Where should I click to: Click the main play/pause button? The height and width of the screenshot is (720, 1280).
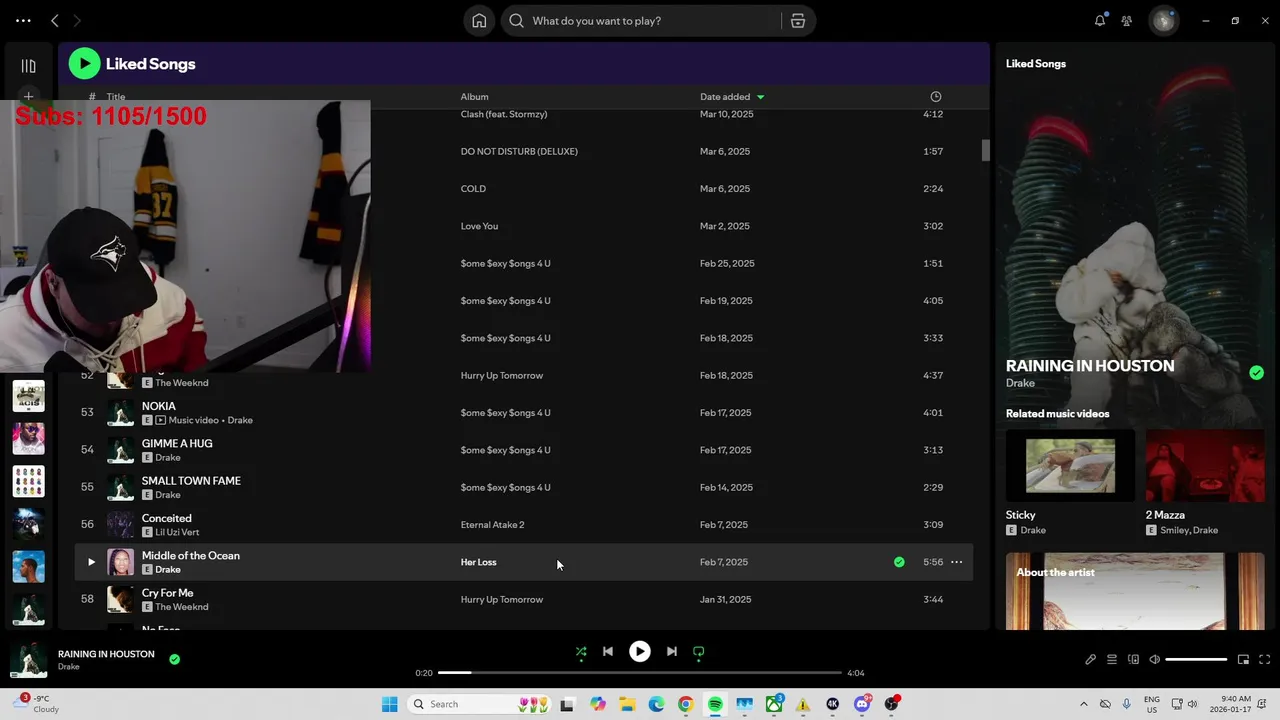click(640, 652)
